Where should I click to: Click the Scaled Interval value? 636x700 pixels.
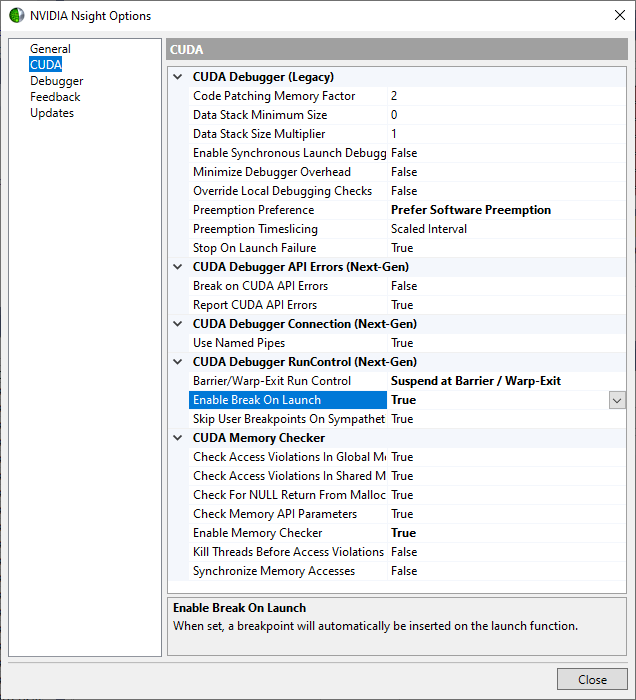[506, 229]
